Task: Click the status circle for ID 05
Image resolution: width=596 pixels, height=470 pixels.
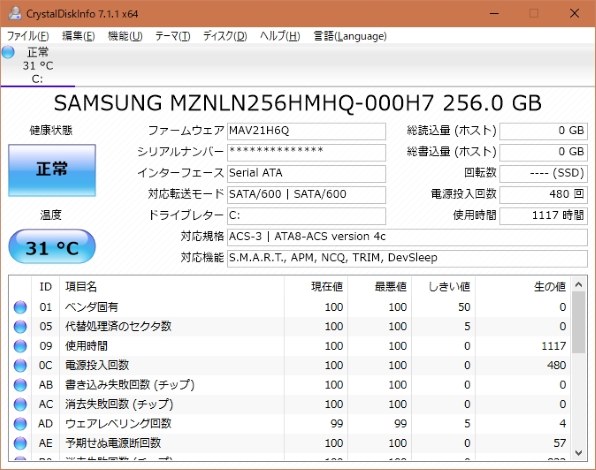Action: pyautogui.click(x=20, y=326)
